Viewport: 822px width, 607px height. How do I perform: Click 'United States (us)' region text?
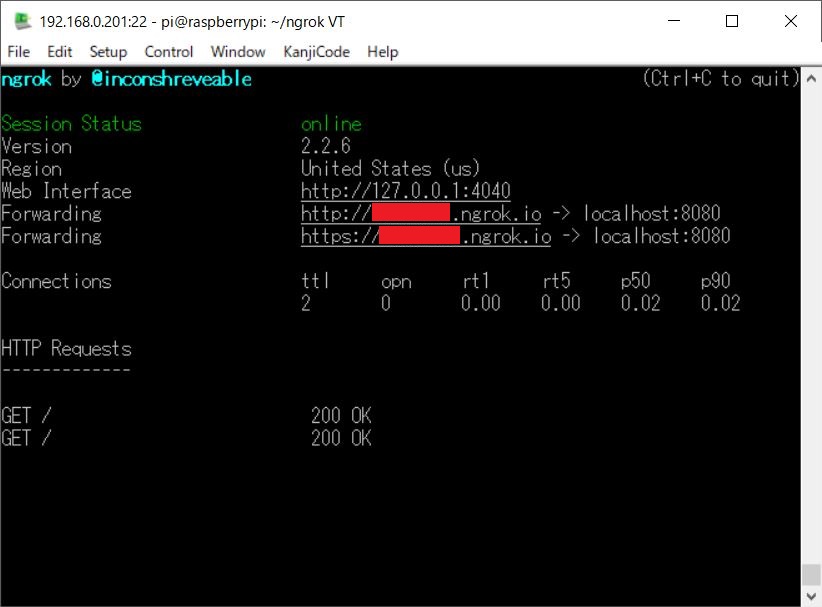(x=391, y=169)
